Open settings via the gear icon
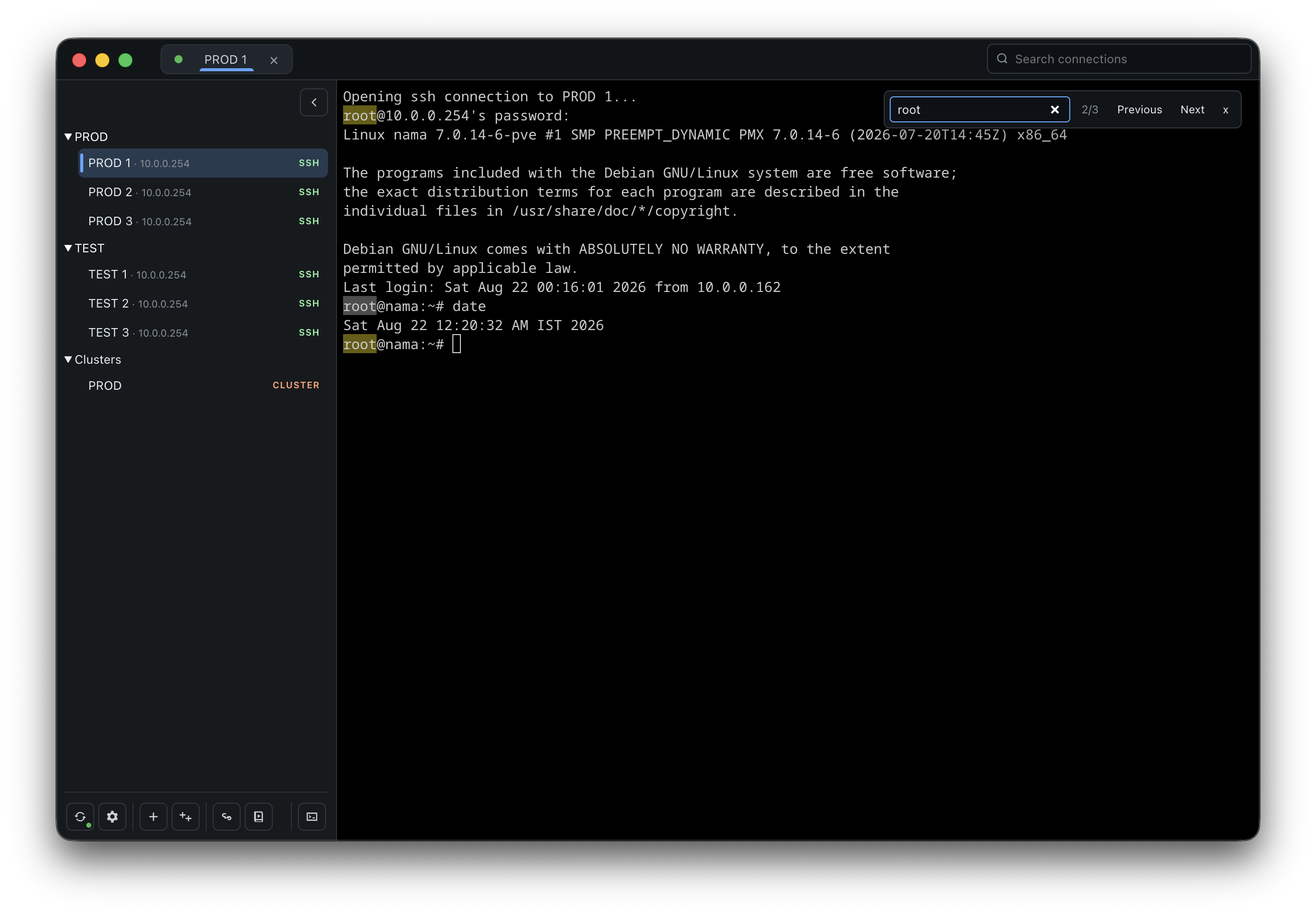Image resolution: width=1316 pixels, height=915 pixels. click(x=112, y=816)
